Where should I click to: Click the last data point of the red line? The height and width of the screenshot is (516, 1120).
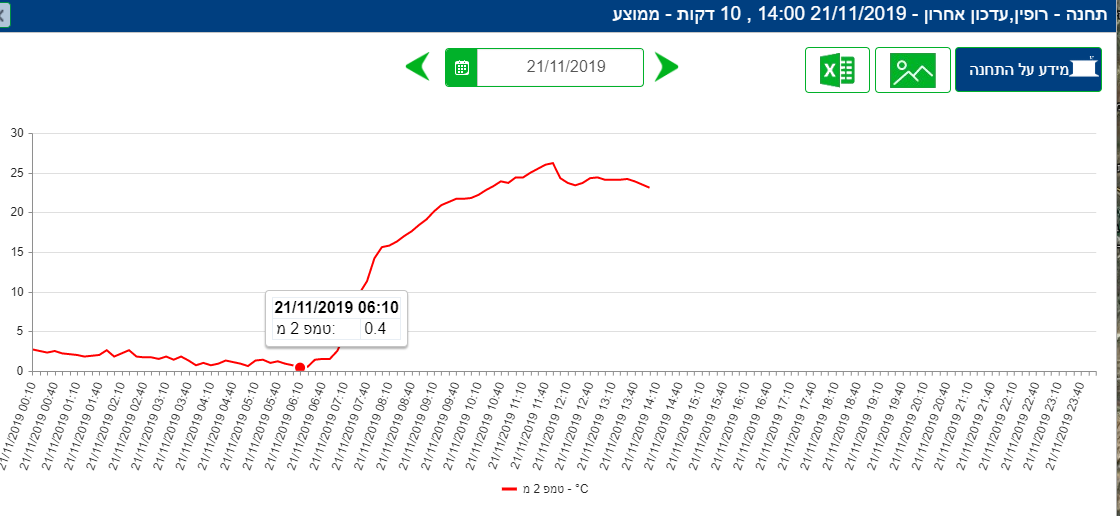click(649, 187)
